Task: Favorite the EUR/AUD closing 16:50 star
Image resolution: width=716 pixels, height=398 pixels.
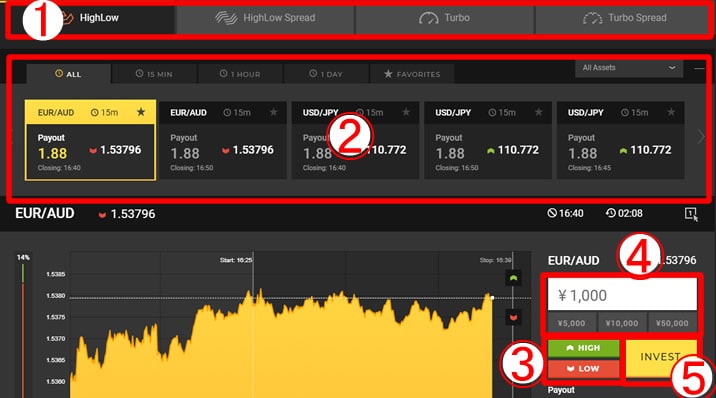Action: click(274, 112)
